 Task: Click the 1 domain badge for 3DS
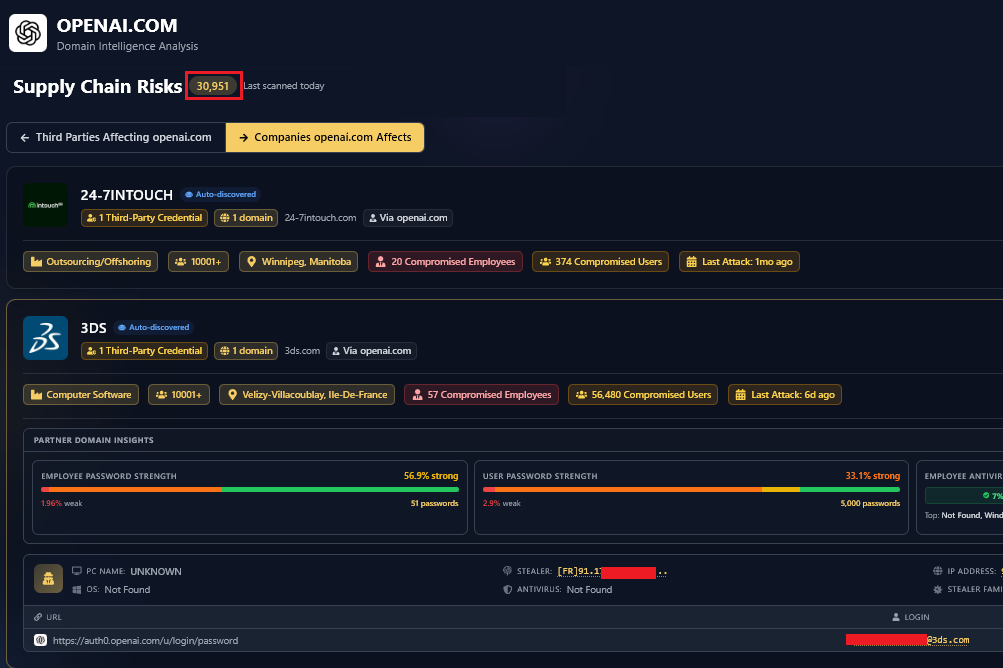click(x=246, y=351)
